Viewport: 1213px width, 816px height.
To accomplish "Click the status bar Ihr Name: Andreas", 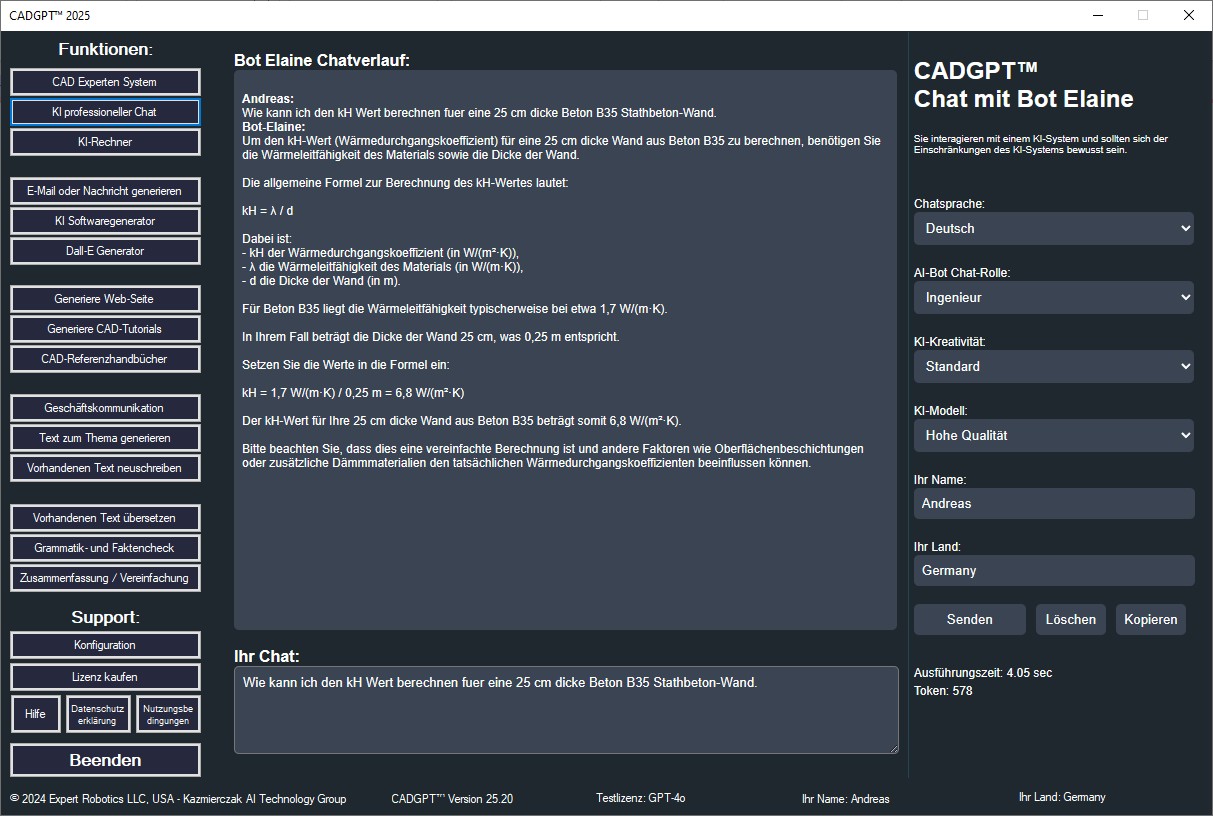I will pos(845,799).
